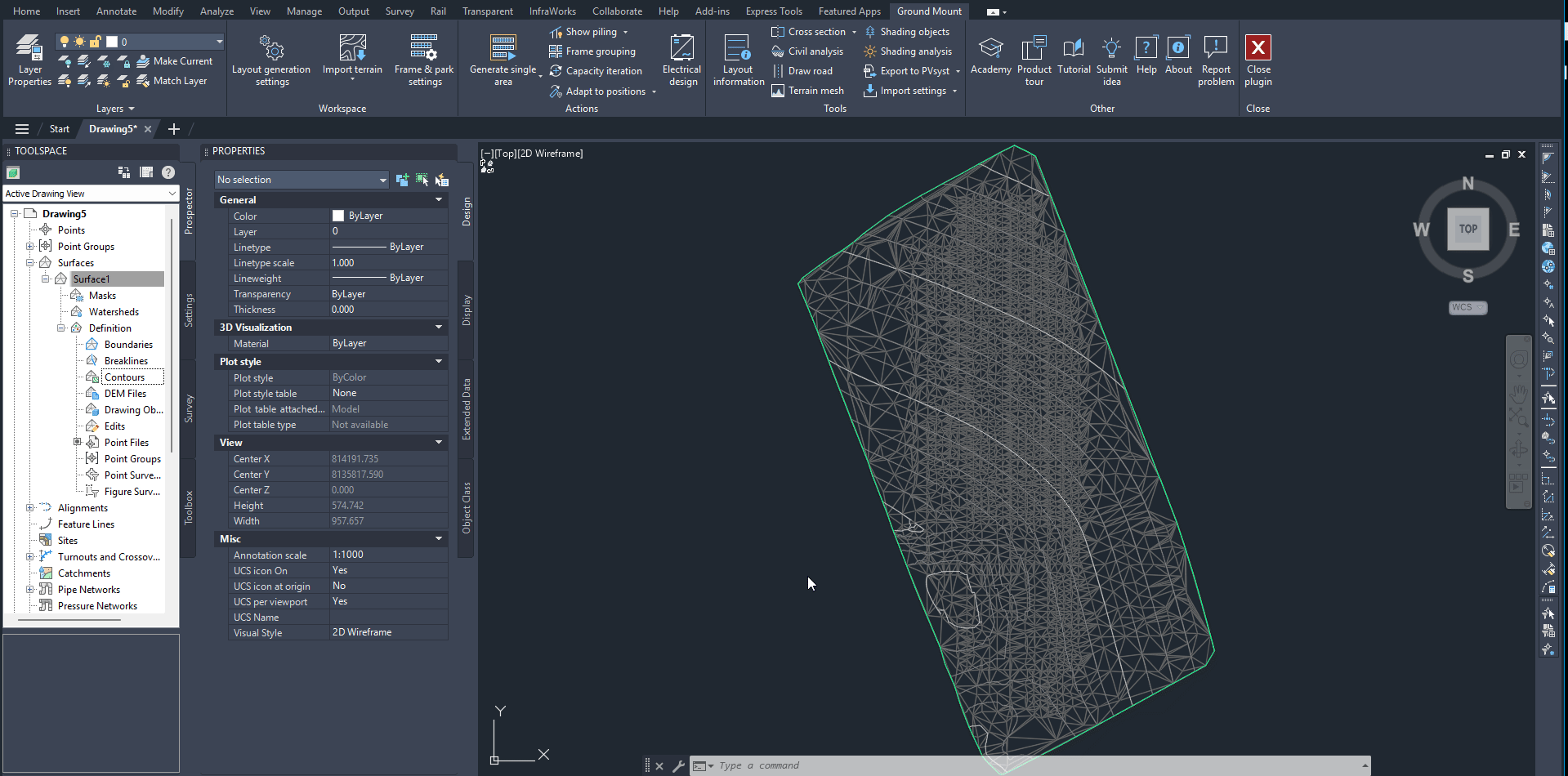The image size is (1568, 776).
Task: Open the Analyze ribbon tab
Action: coord(217,11)
